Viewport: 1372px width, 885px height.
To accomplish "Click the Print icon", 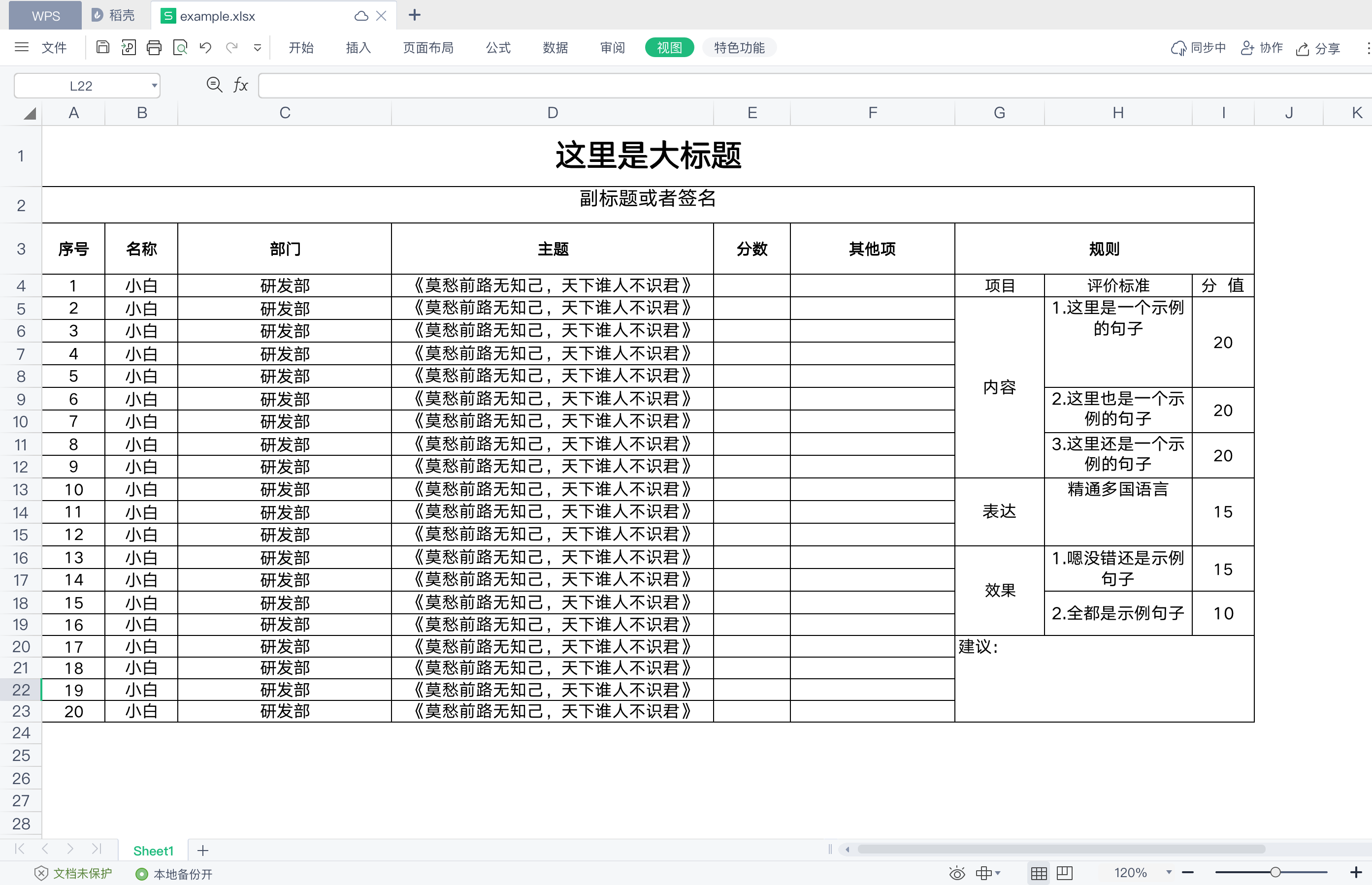I will click(154, 48).
